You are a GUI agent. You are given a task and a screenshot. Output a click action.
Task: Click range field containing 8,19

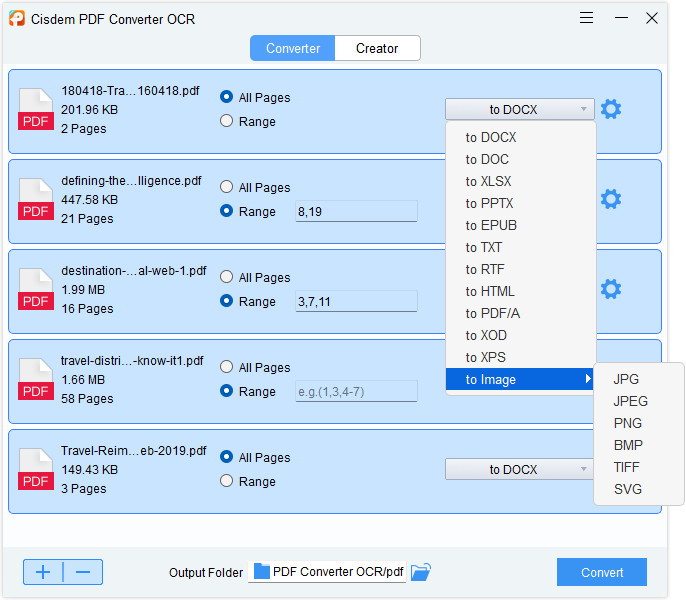[x=356, y=211]
